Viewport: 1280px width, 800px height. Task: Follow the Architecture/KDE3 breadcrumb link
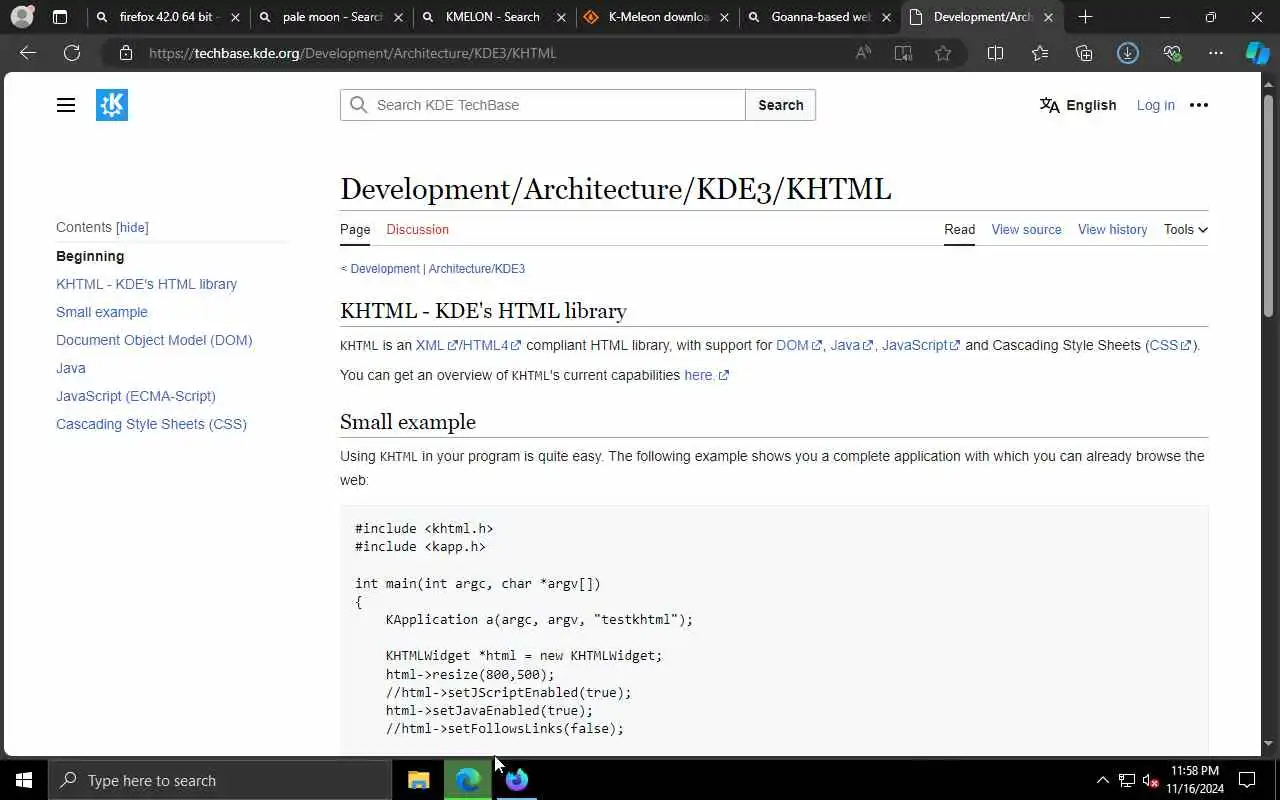476,268
